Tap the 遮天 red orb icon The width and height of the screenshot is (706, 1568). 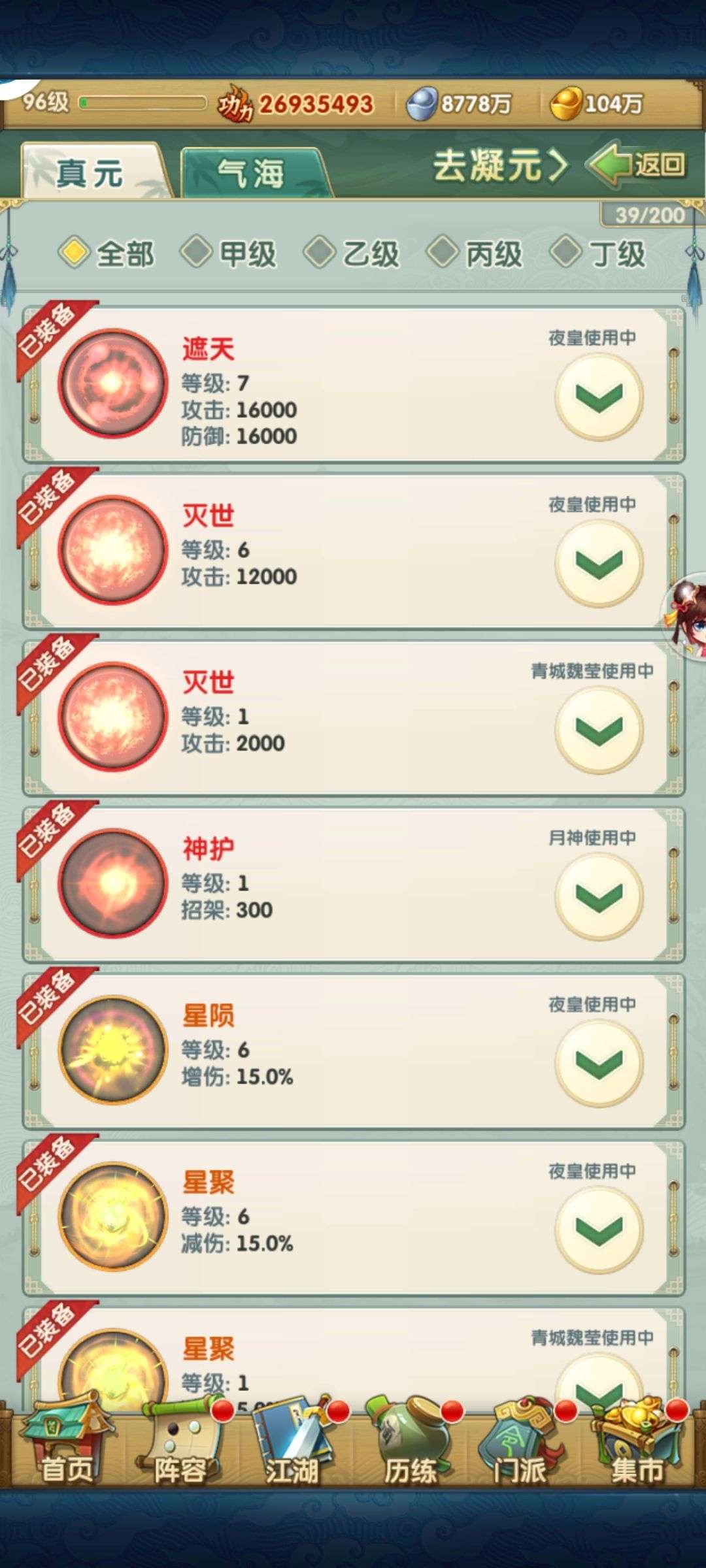click(x=113, y=384)
